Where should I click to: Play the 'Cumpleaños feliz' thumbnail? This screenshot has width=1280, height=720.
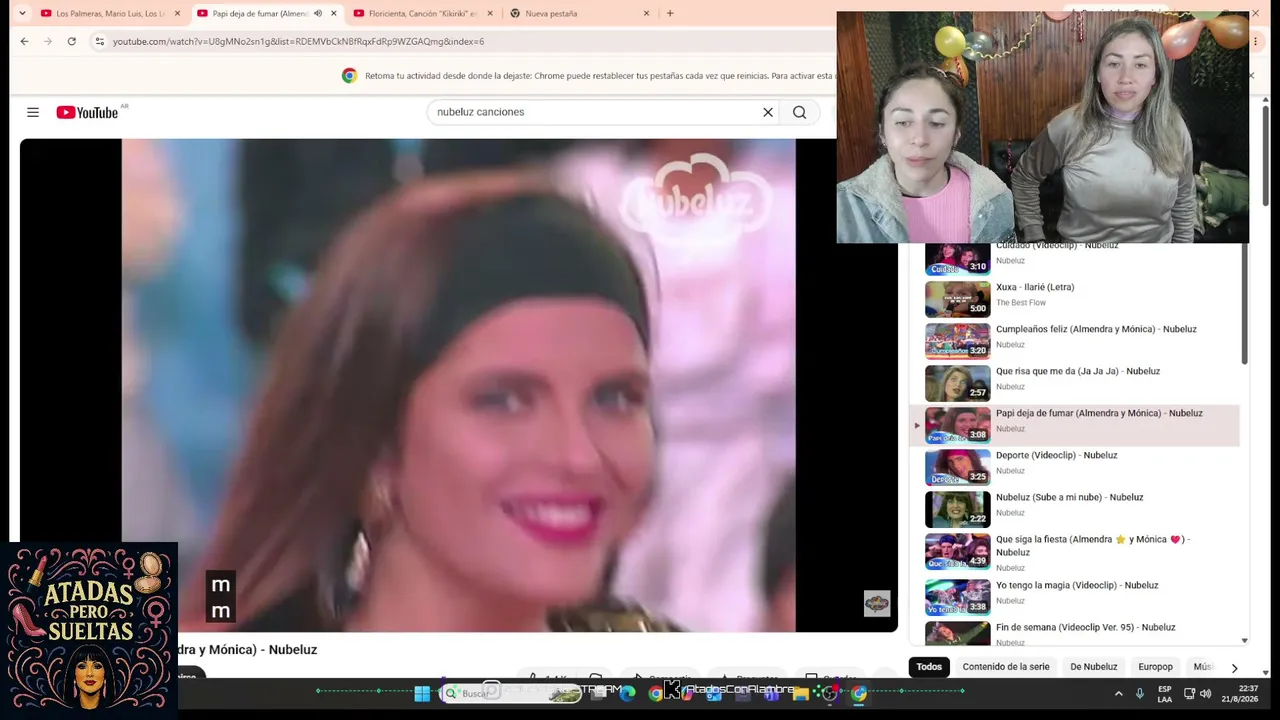[957, 341]
